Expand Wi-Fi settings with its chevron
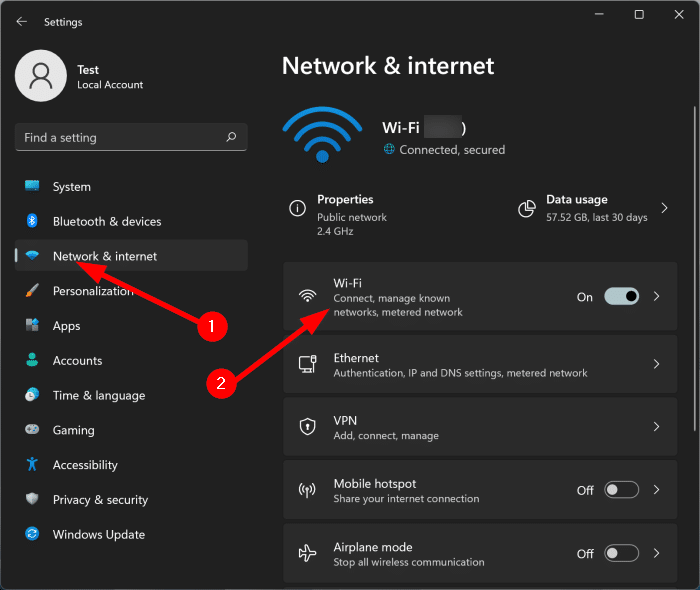This screenshot has height=590, width=700. coord(656,296)
